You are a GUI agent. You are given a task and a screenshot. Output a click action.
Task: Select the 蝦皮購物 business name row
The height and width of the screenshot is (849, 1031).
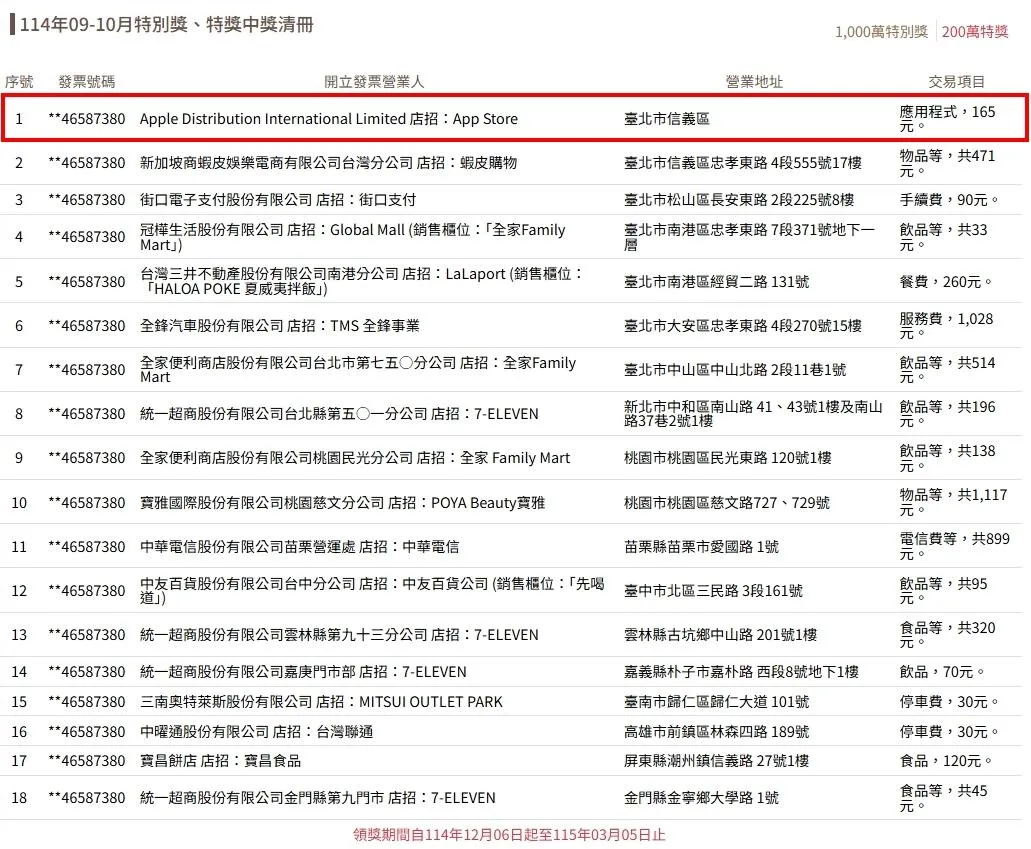pos(328,163)
